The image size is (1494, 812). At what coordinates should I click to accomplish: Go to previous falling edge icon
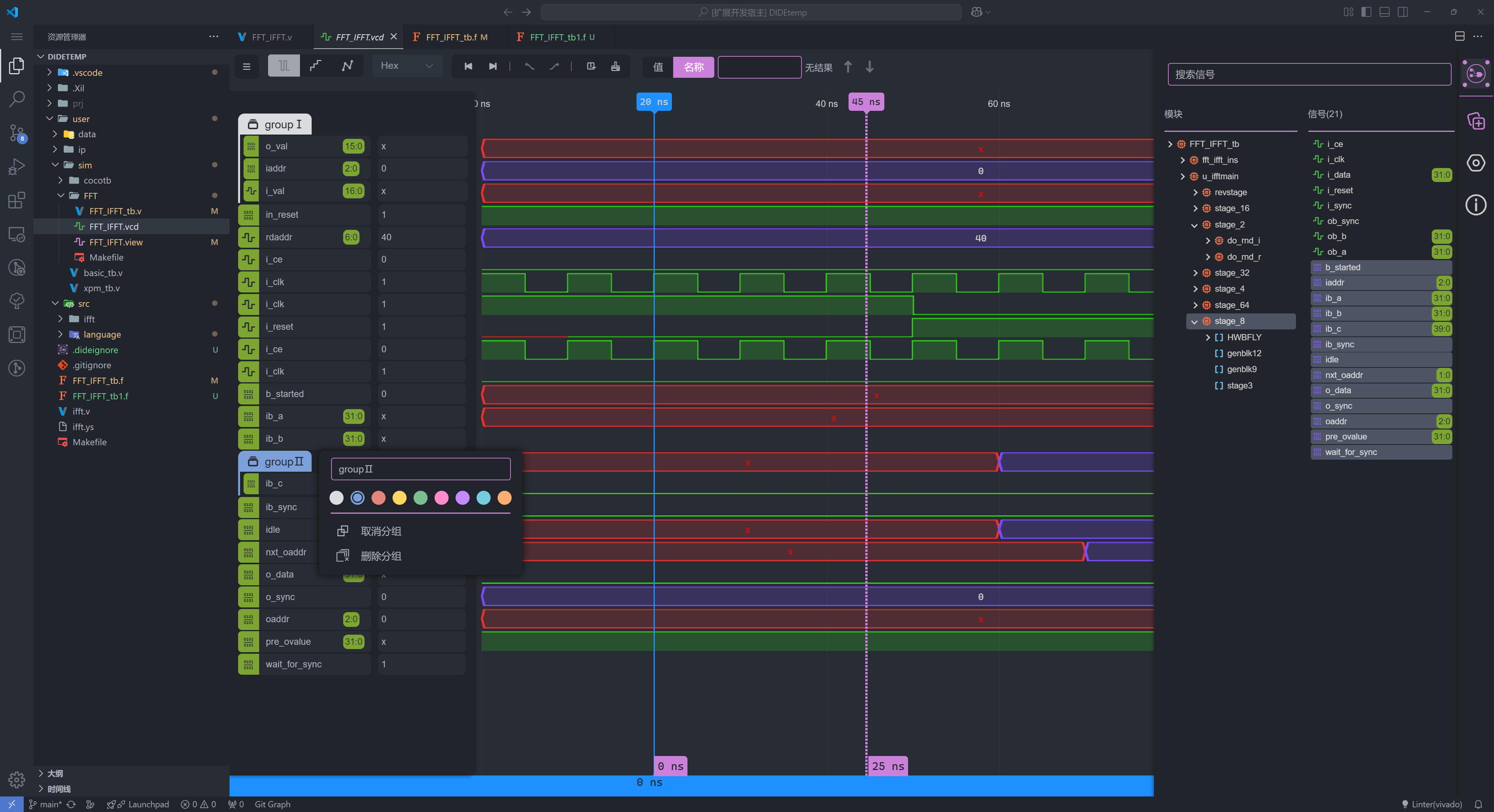point(529,66)
